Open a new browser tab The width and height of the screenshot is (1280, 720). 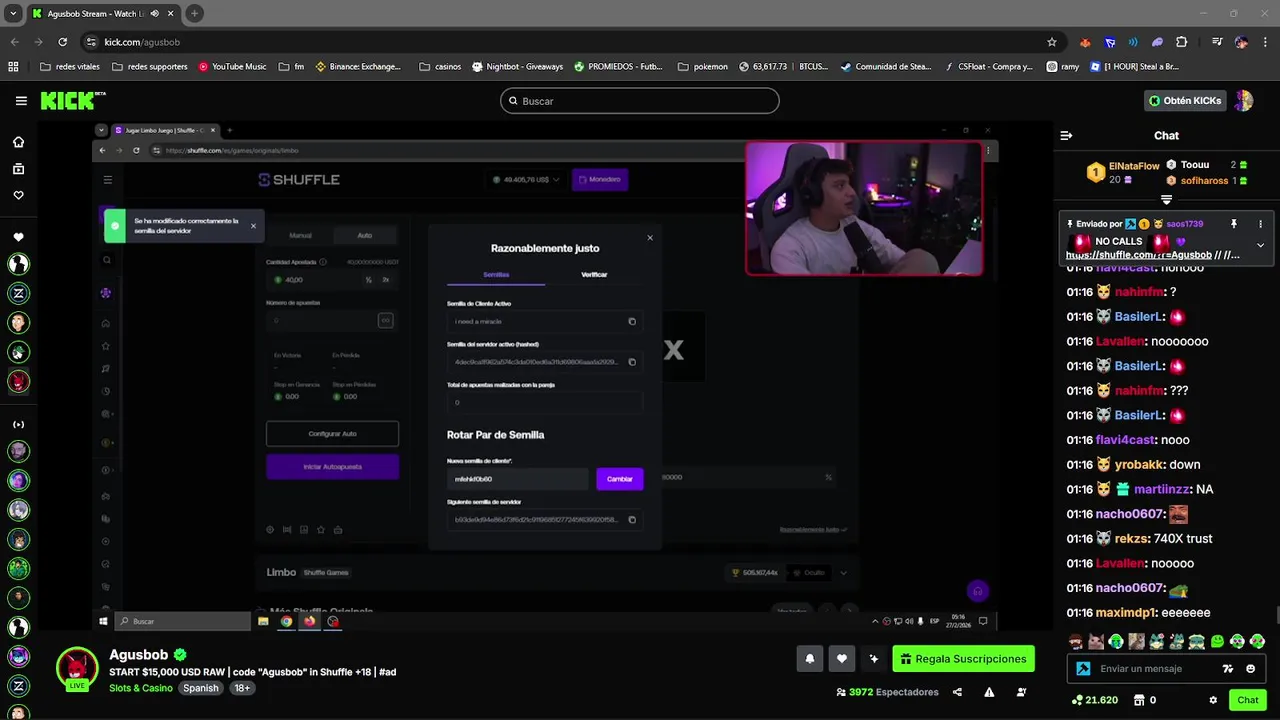click(x=194, y=14)
